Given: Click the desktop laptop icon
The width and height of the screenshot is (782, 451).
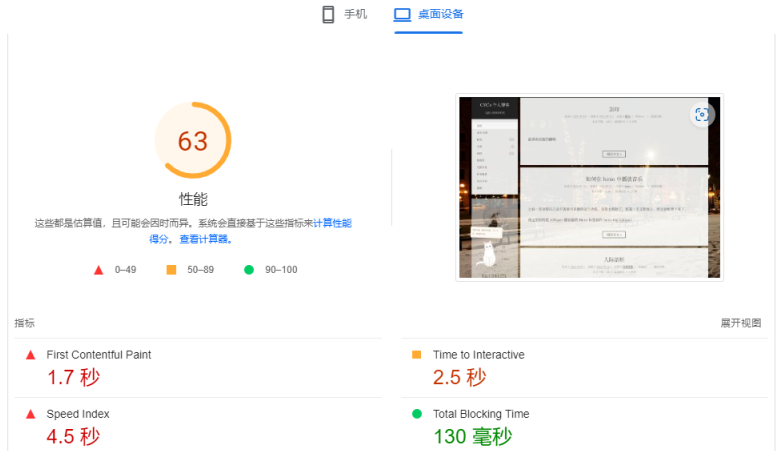Looking at the screenshot, I should (x=402, y=14).
